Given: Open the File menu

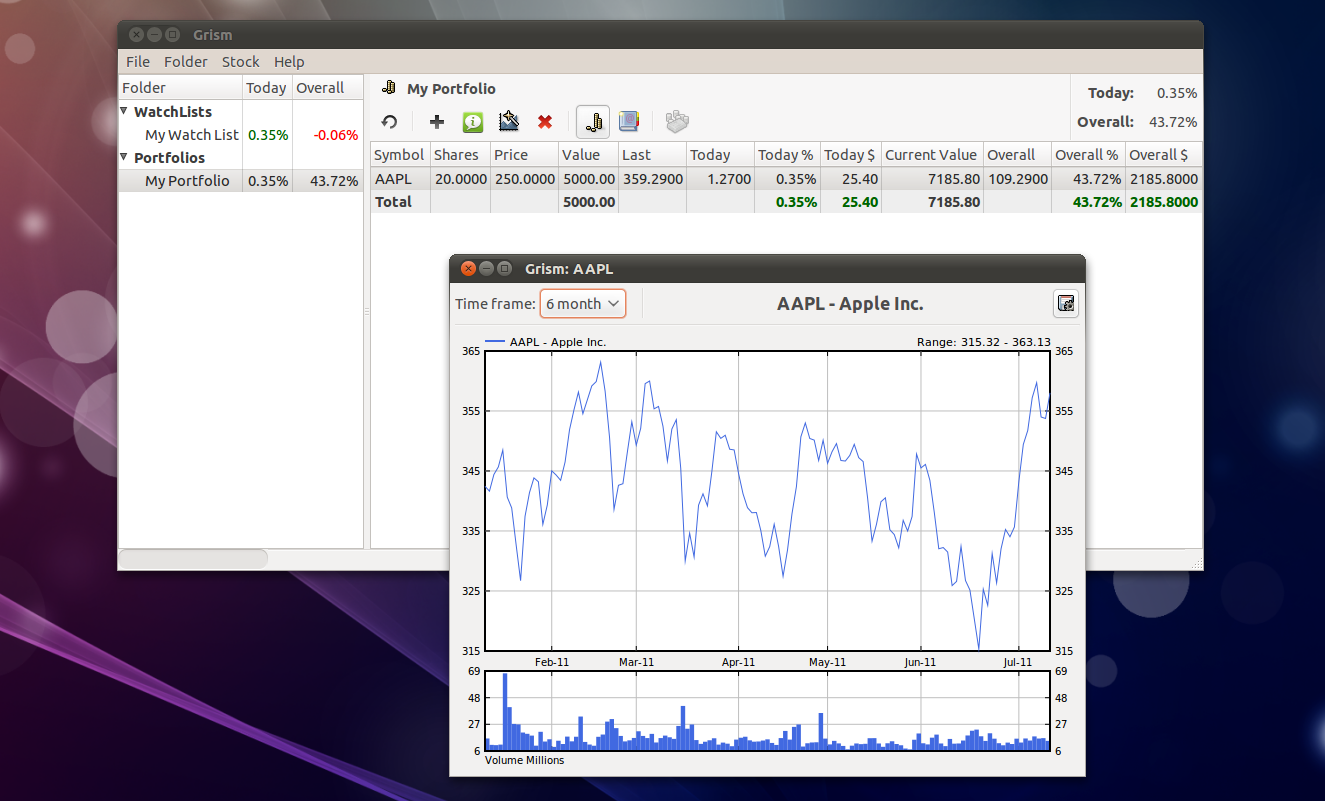Looking at the screenshot, I should click(x=138, y=62).
